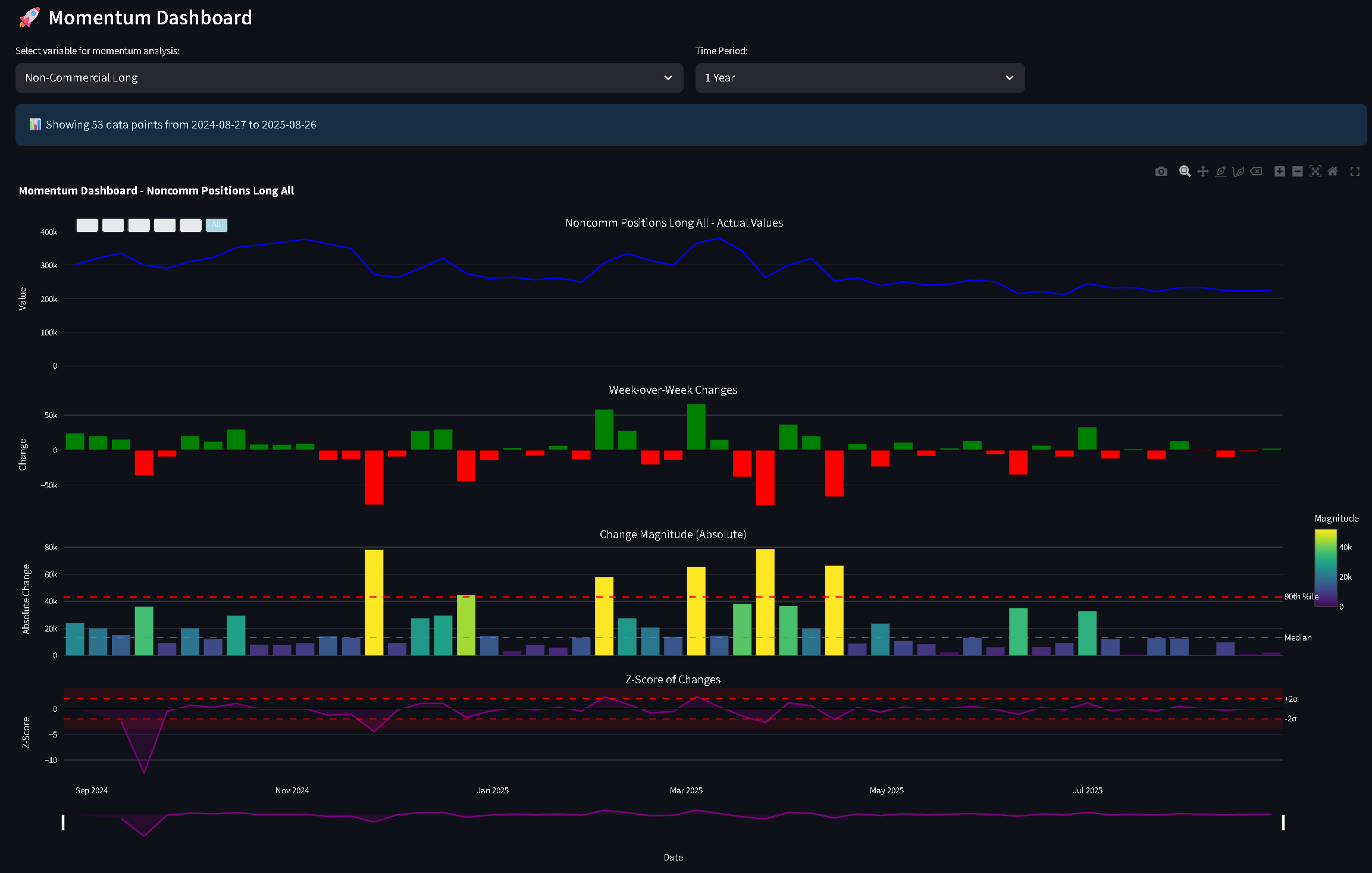Reset axes with the home icon

coord(1333,172)
